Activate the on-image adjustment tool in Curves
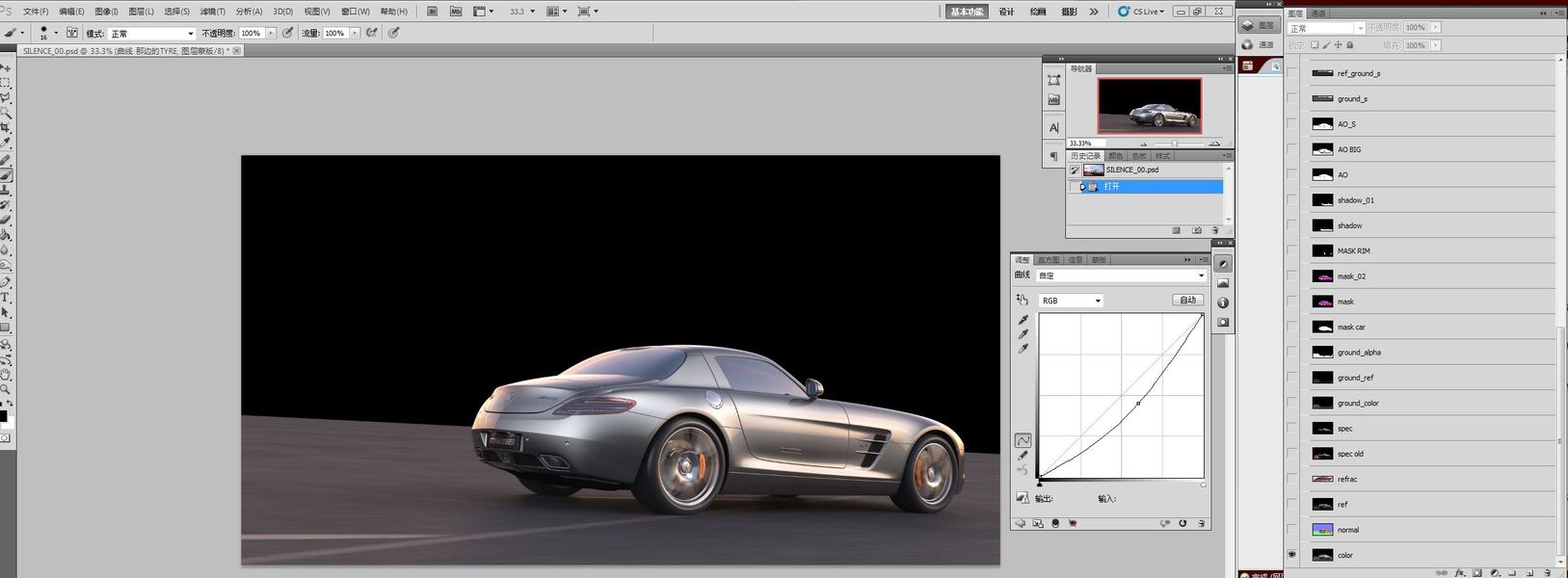This screenshot has width=1568, height=578. coord(1023,300)
